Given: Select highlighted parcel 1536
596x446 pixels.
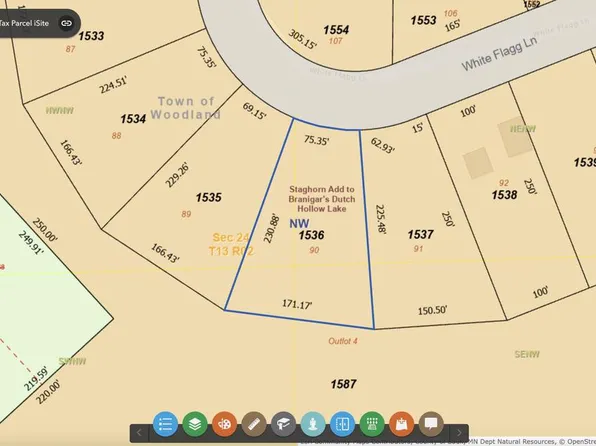Looking at the screenshot, I should tap(311, 235).
